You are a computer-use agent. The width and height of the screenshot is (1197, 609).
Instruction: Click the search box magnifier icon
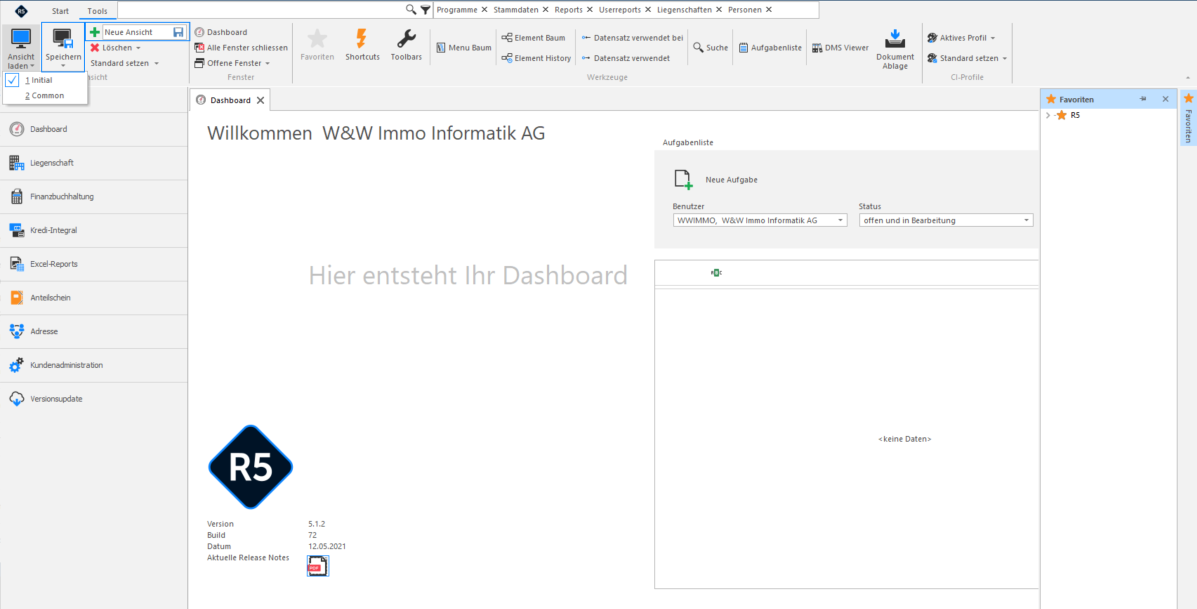(411, 10)
